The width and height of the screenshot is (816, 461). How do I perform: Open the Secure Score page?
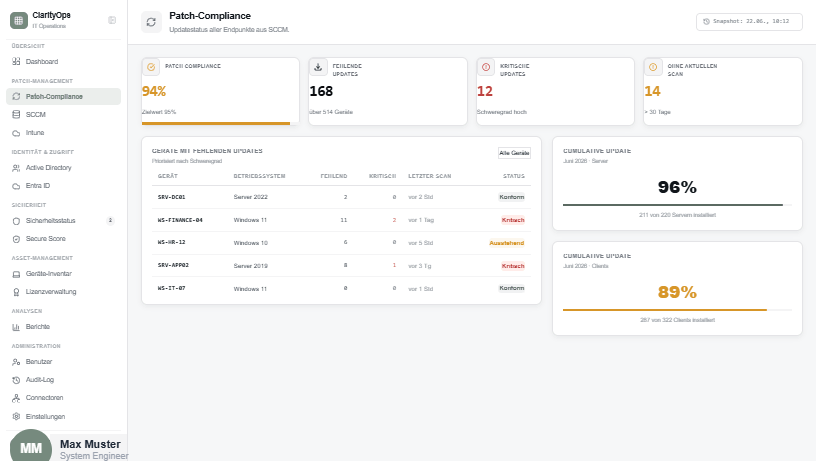tap(63, 239)
